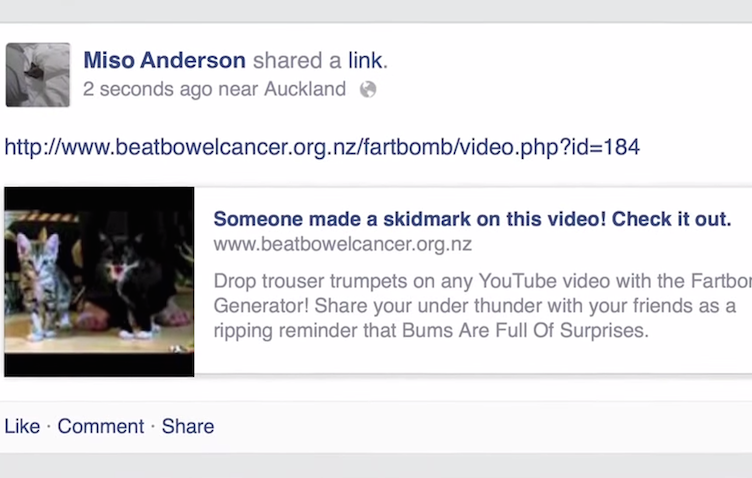Viewport: 752px width, 478px height.
Task: Select the Auckland location link
Action: (305, 89)
